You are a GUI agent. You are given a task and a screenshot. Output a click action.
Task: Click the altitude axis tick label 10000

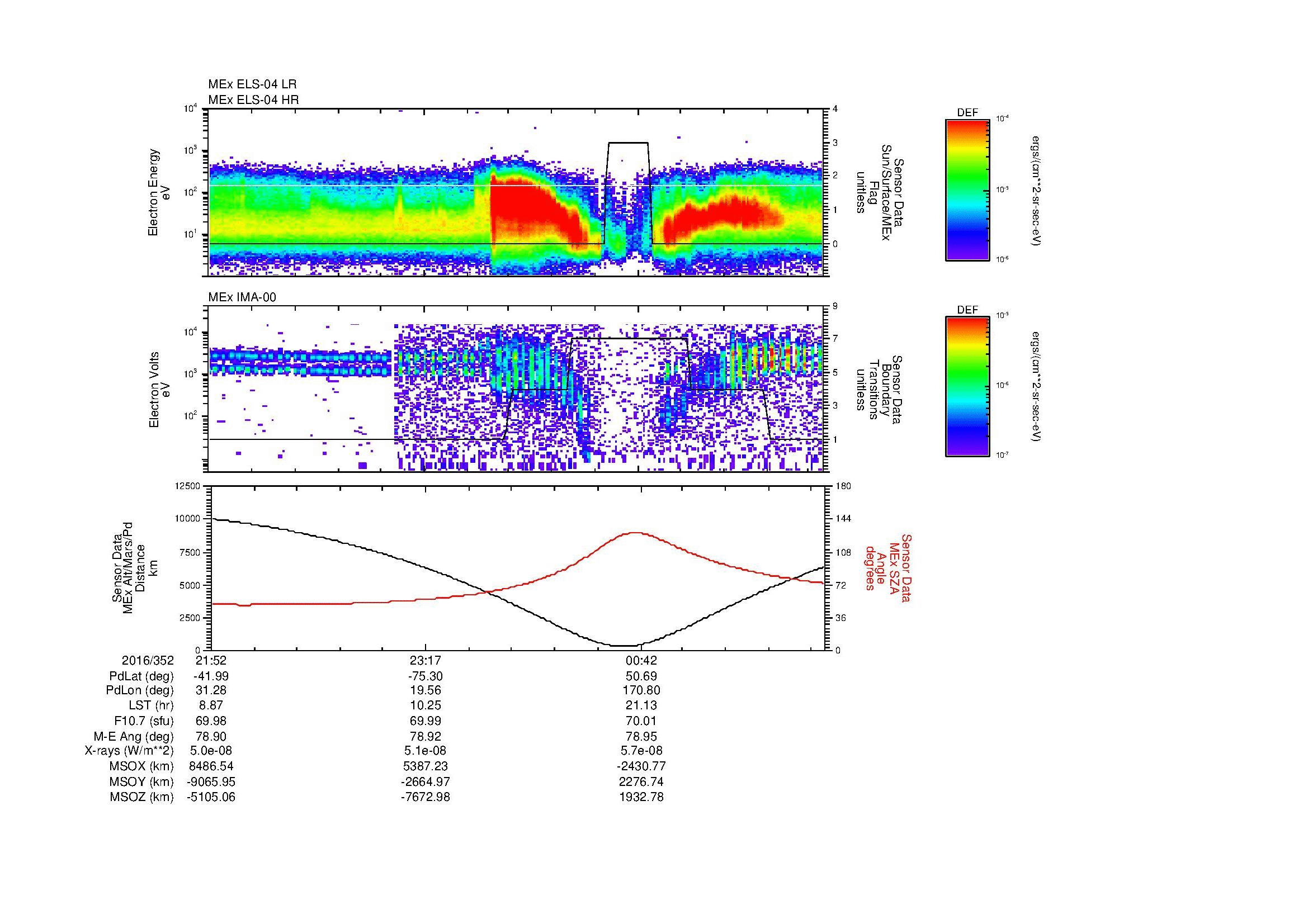pyautogui.click(x=187, y=519)
